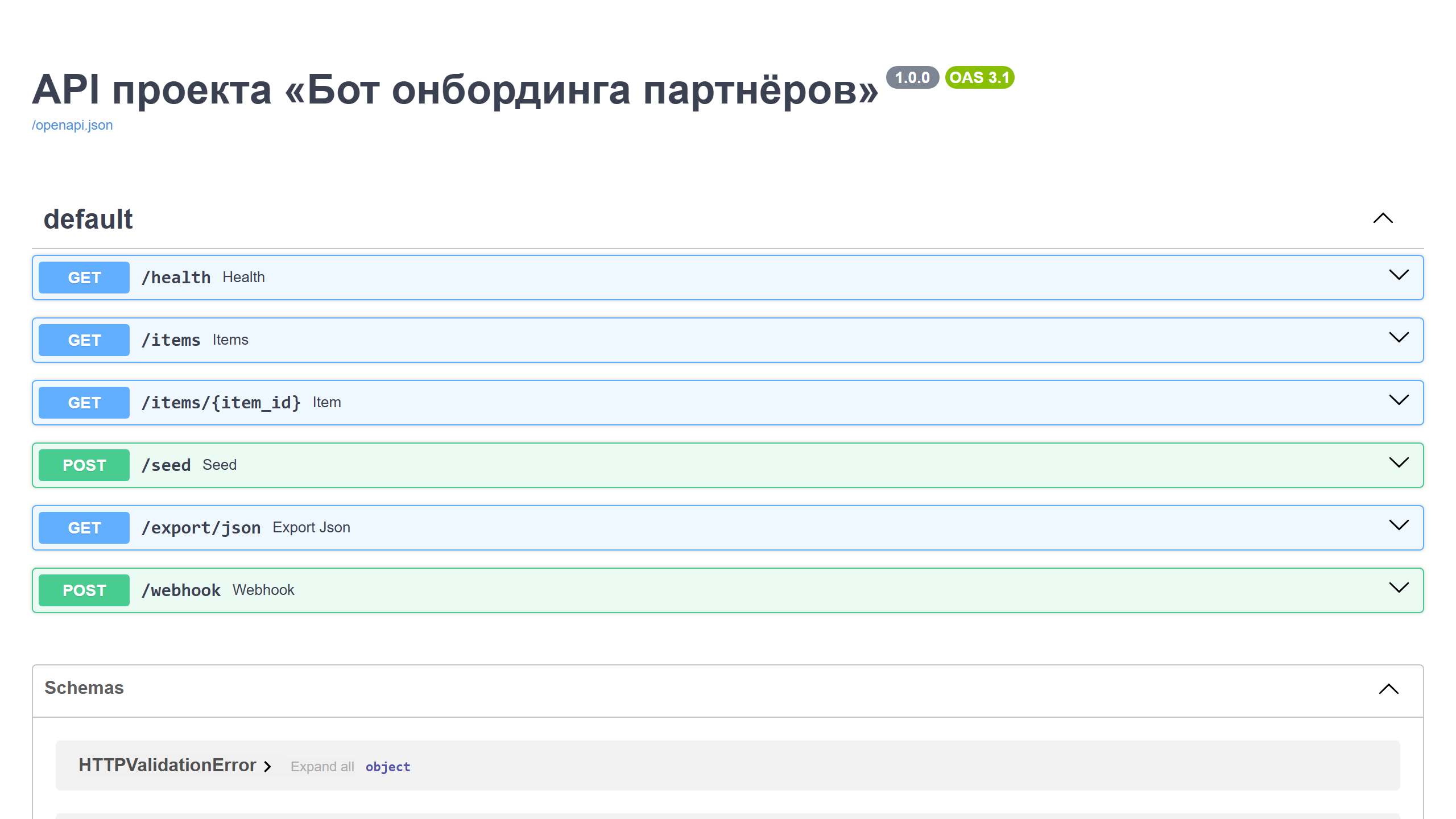Screen dimensions: 1456x819
Task: Collapse the Schemas section using its chevron
Action: point(1389,690)
